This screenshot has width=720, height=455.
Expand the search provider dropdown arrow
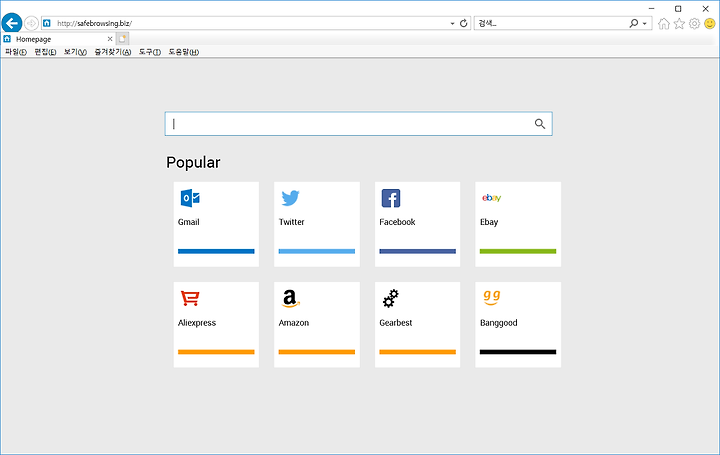point(645,23)
